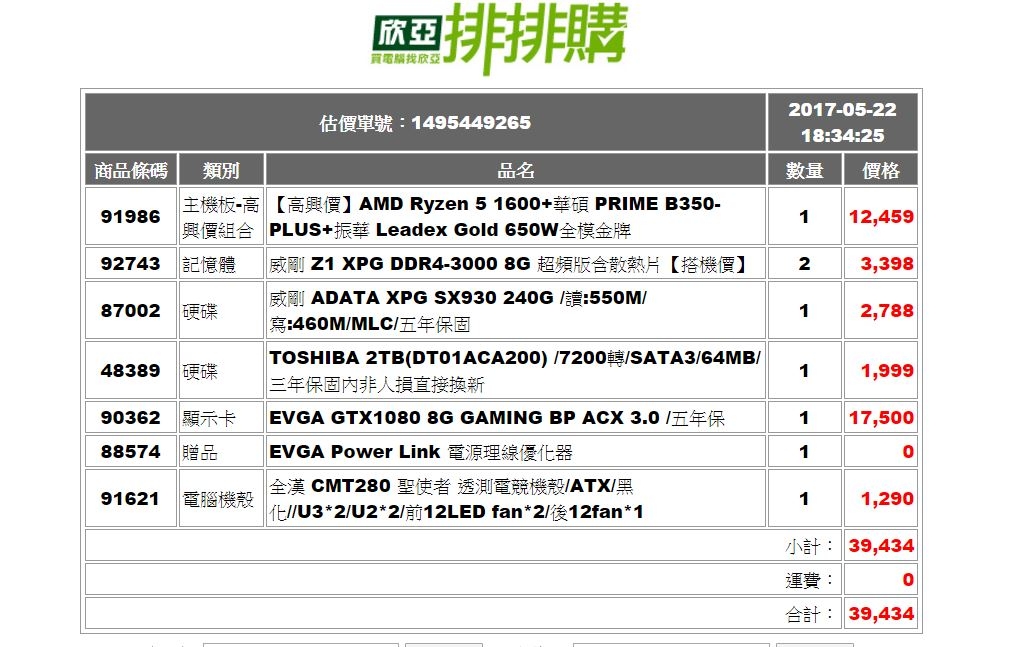
Task: Click the TOSHIBA 2TB(DT01ACA200) product name
Action: click(x=515, y=371)
